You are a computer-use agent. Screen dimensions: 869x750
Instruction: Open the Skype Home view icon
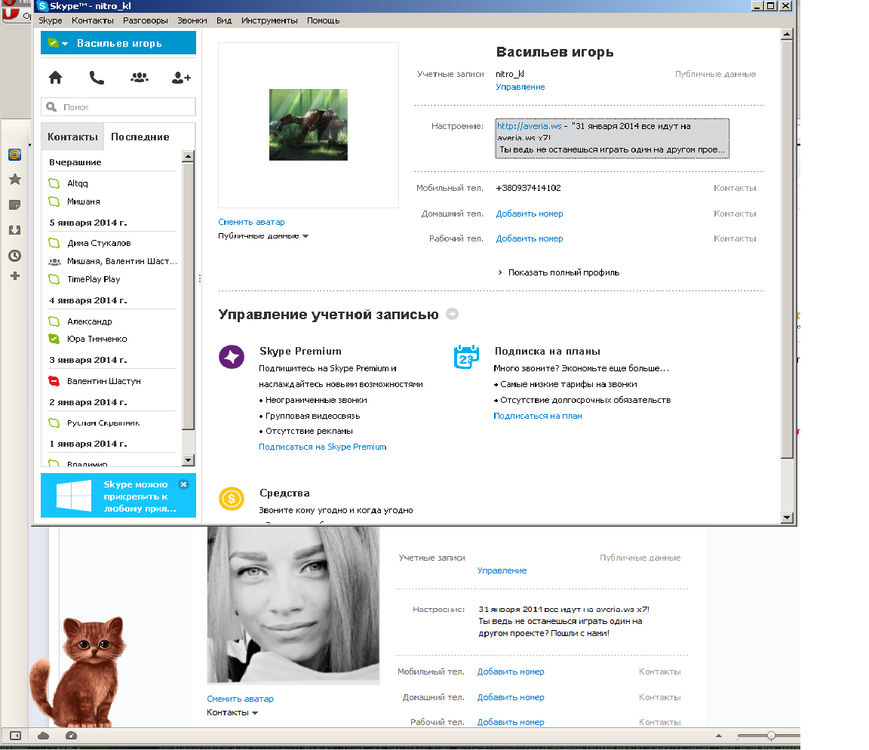point(55,77)
